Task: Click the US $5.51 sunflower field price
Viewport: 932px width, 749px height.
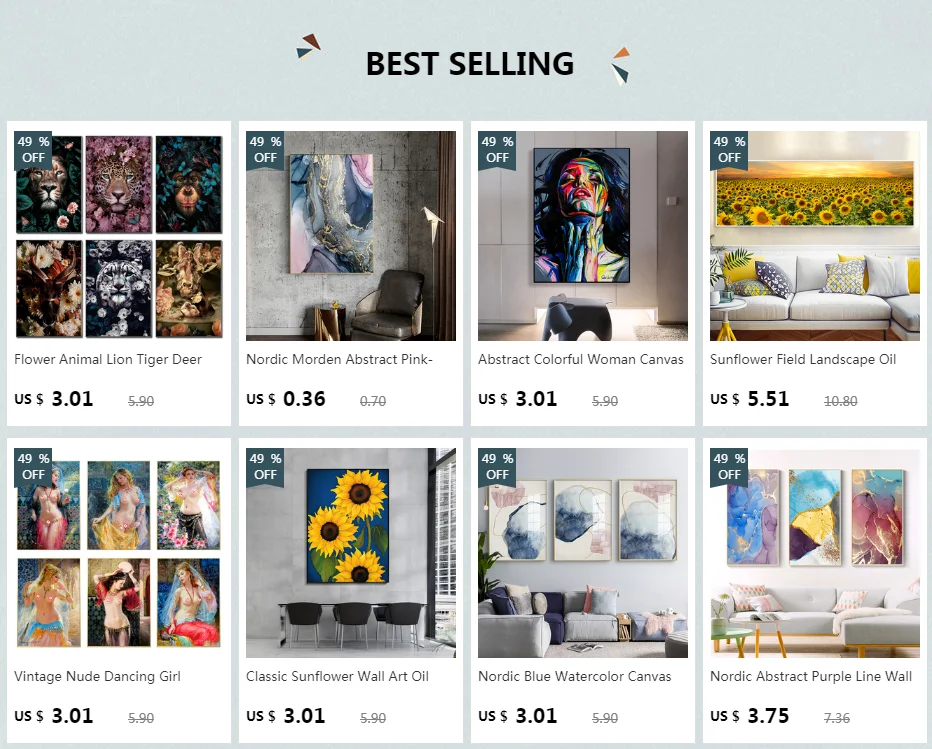Action: tap(750, 399)
